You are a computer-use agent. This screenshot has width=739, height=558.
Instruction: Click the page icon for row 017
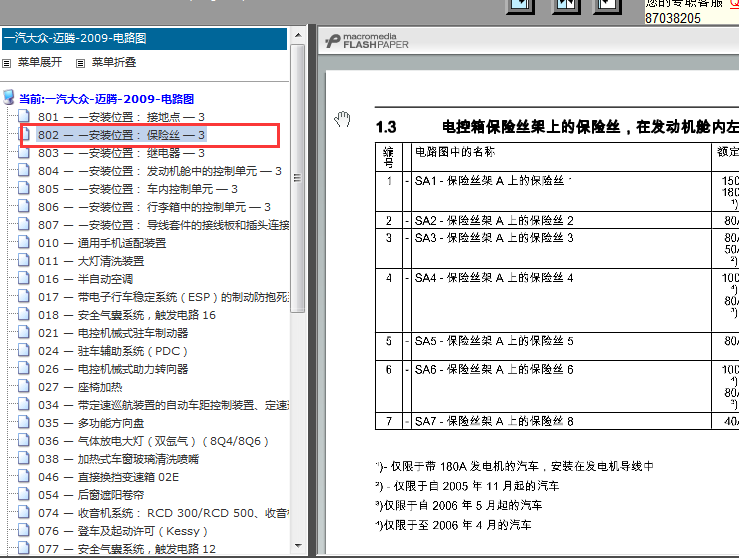point(24,296)
